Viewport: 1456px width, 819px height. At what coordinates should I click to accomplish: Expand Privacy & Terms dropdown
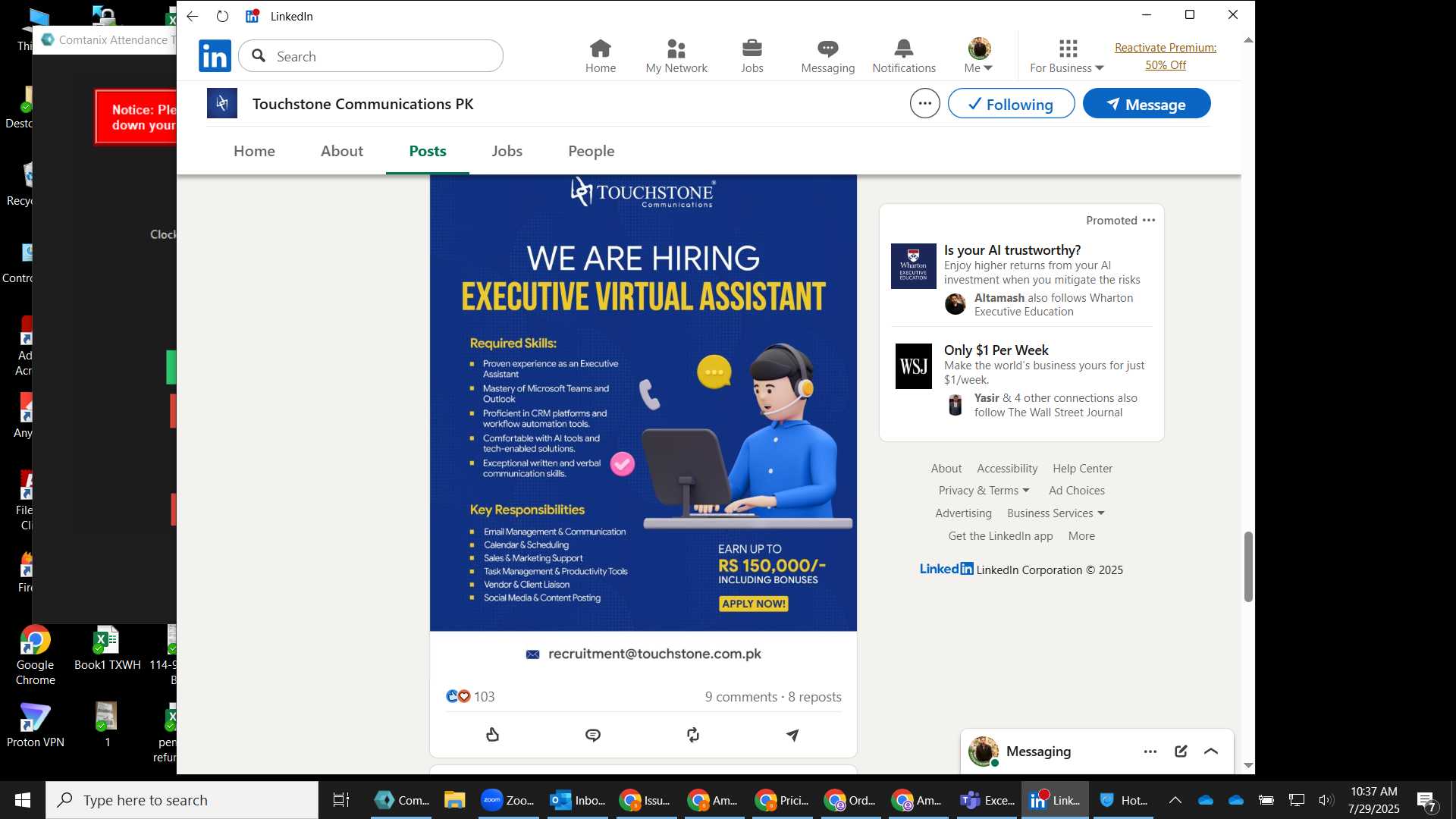(984, 491)
